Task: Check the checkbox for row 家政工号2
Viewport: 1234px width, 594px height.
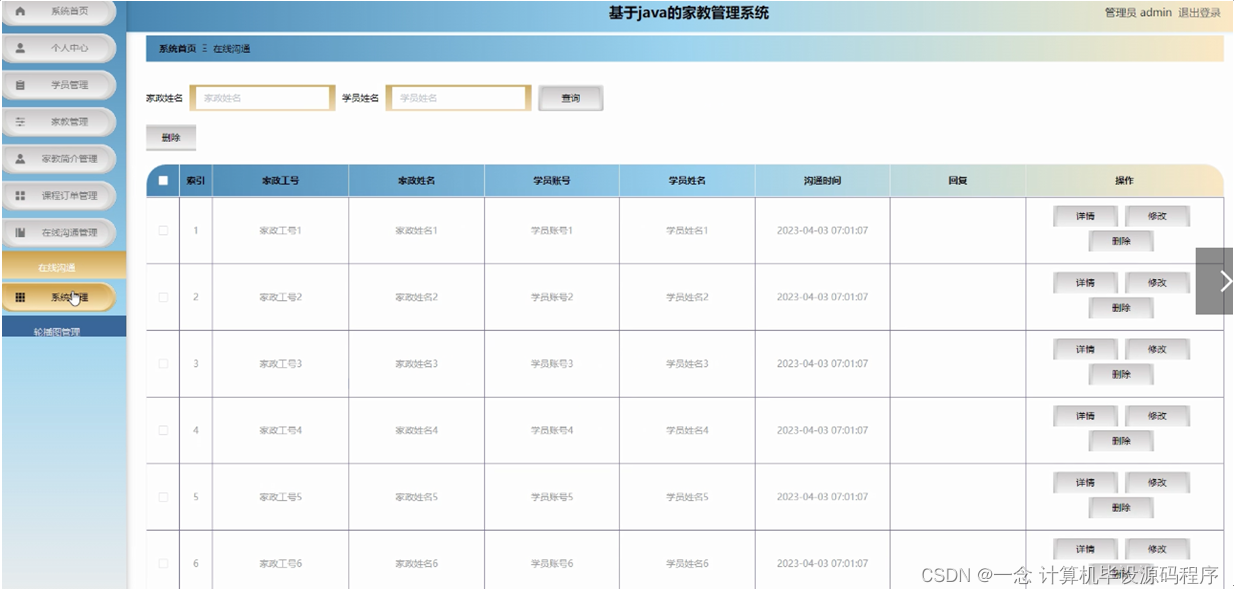Action: point(163,297)
